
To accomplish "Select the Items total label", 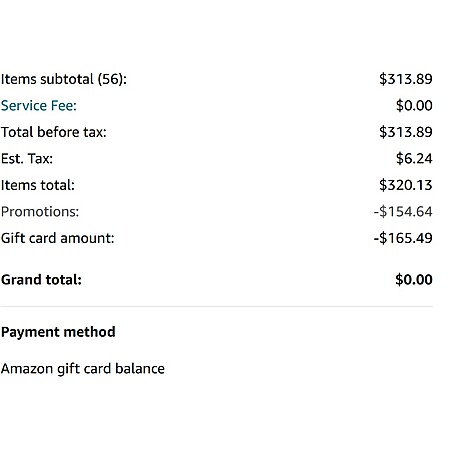I will click(38, 185).
